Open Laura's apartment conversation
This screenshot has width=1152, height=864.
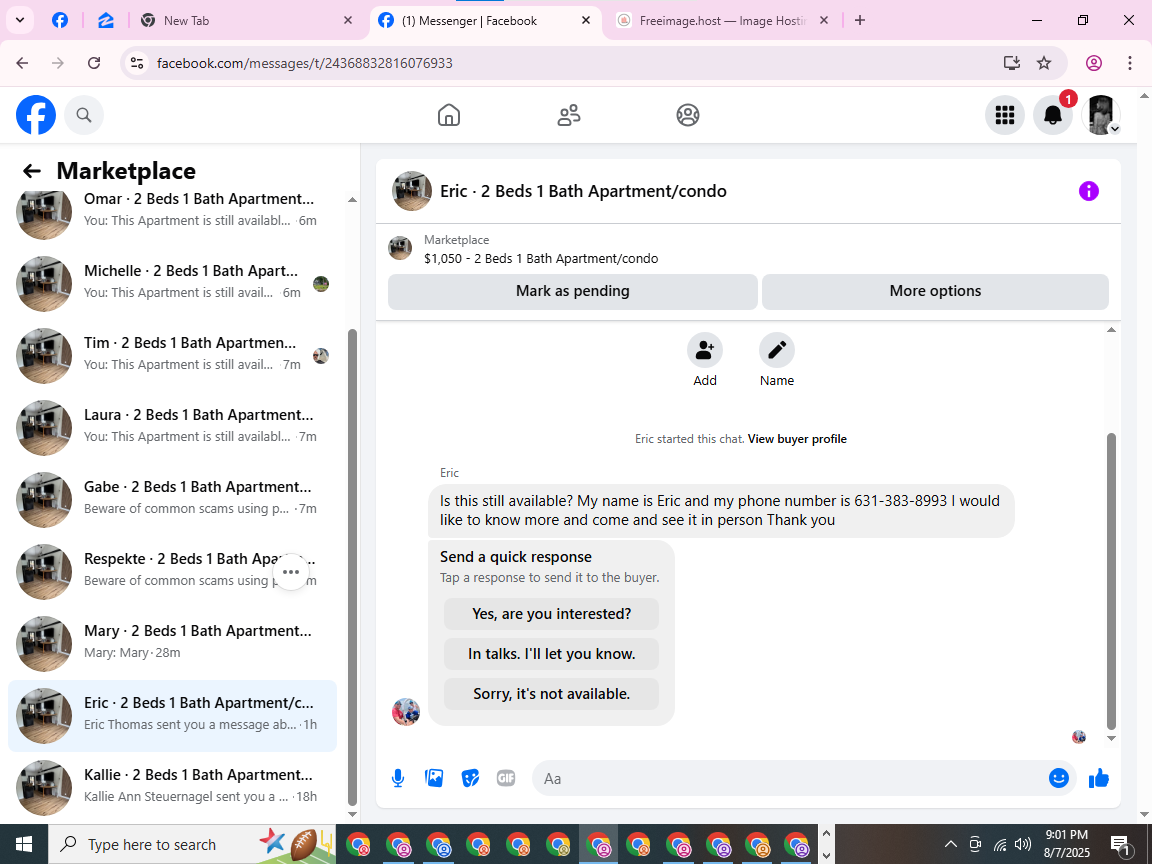(172, 428)
